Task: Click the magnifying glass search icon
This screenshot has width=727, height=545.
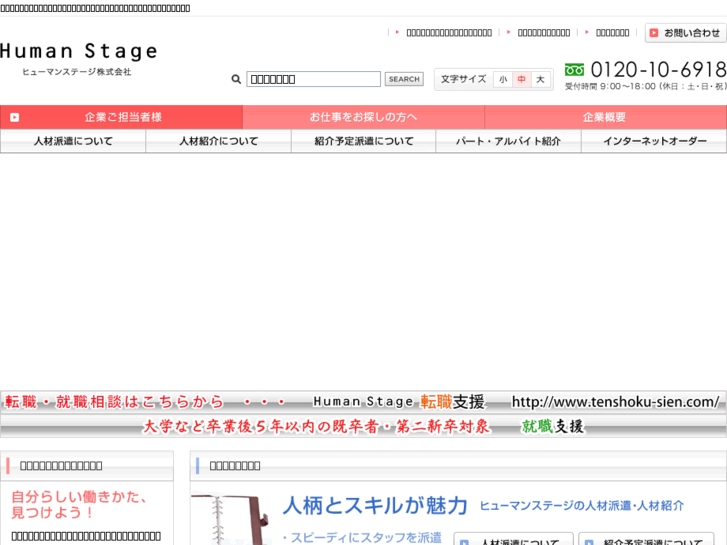Action: 236,79
